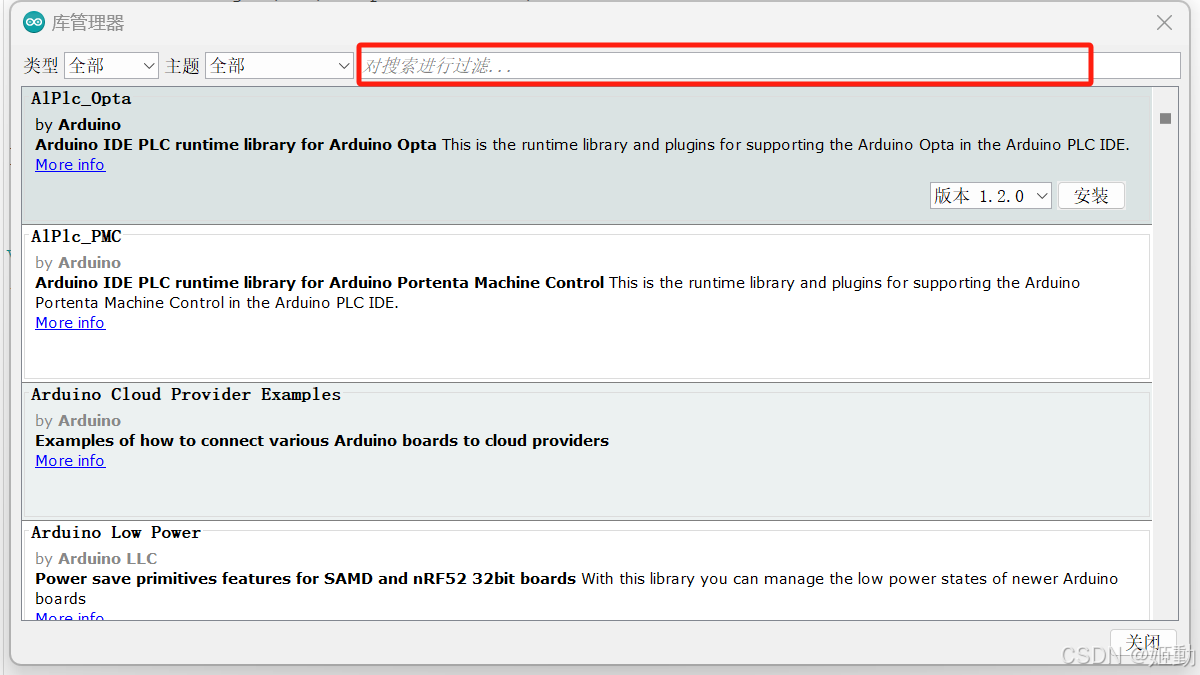
Task: Open the 类型 dropdown
Action: (111, 66)
